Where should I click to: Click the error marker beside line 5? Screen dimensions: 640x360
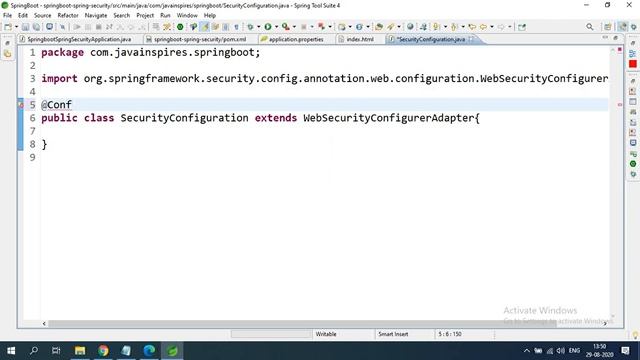tap(20, 105)
